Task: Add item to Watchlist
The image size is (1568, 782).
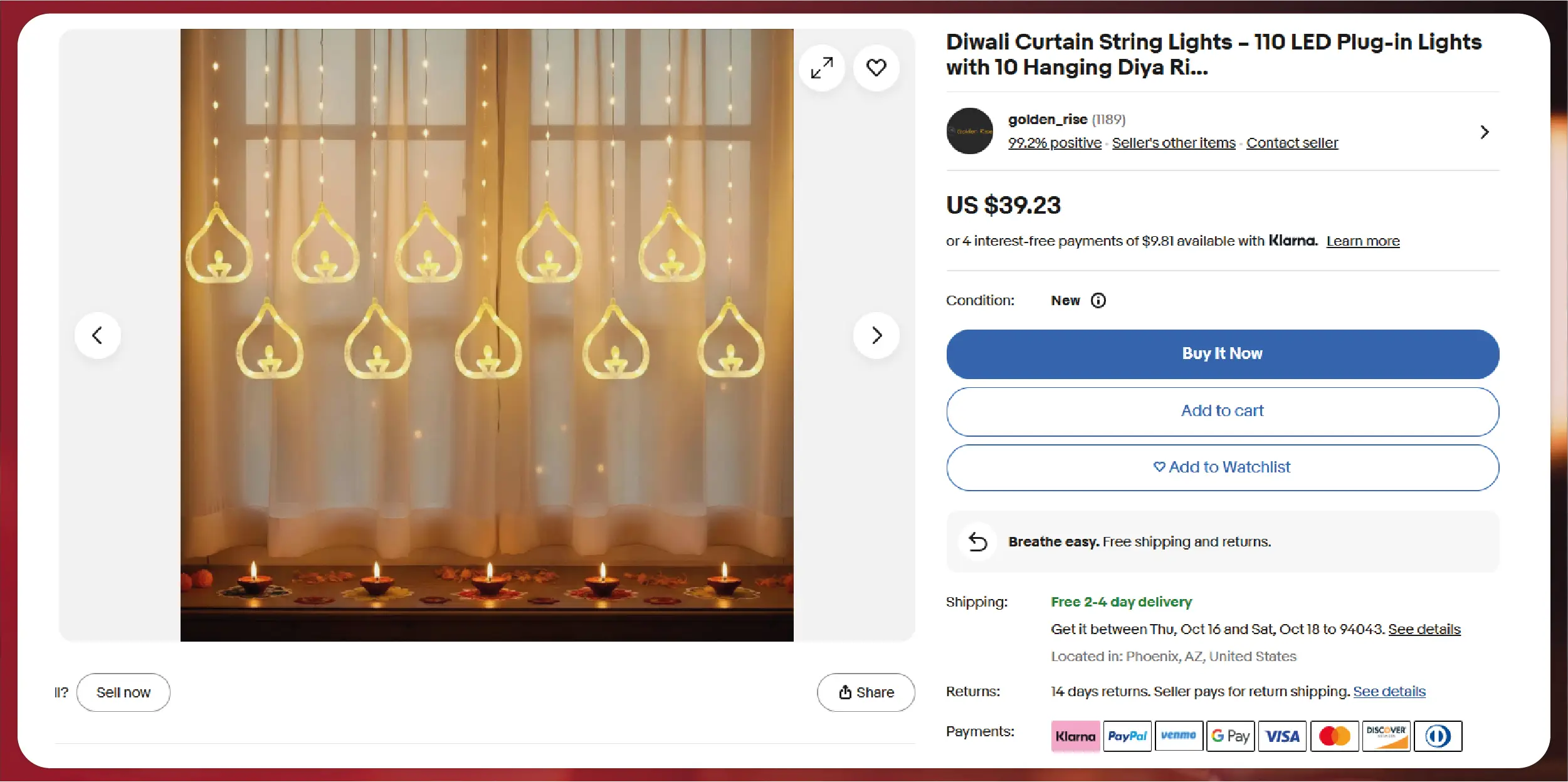Action: point(1222,467)
